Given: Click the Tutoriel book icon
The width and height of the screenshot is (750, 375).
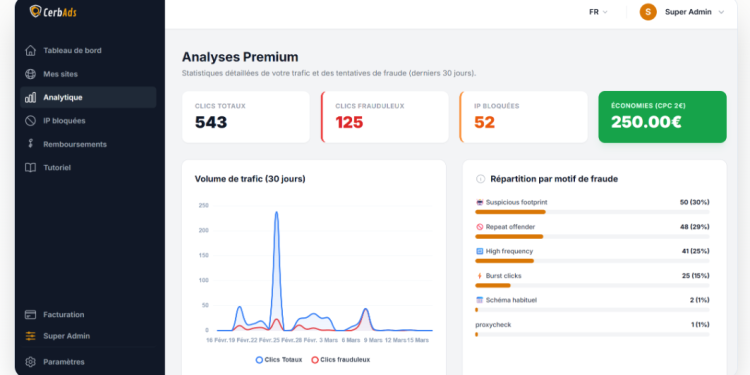Looking at the screenshot, I should click(30, 167).
